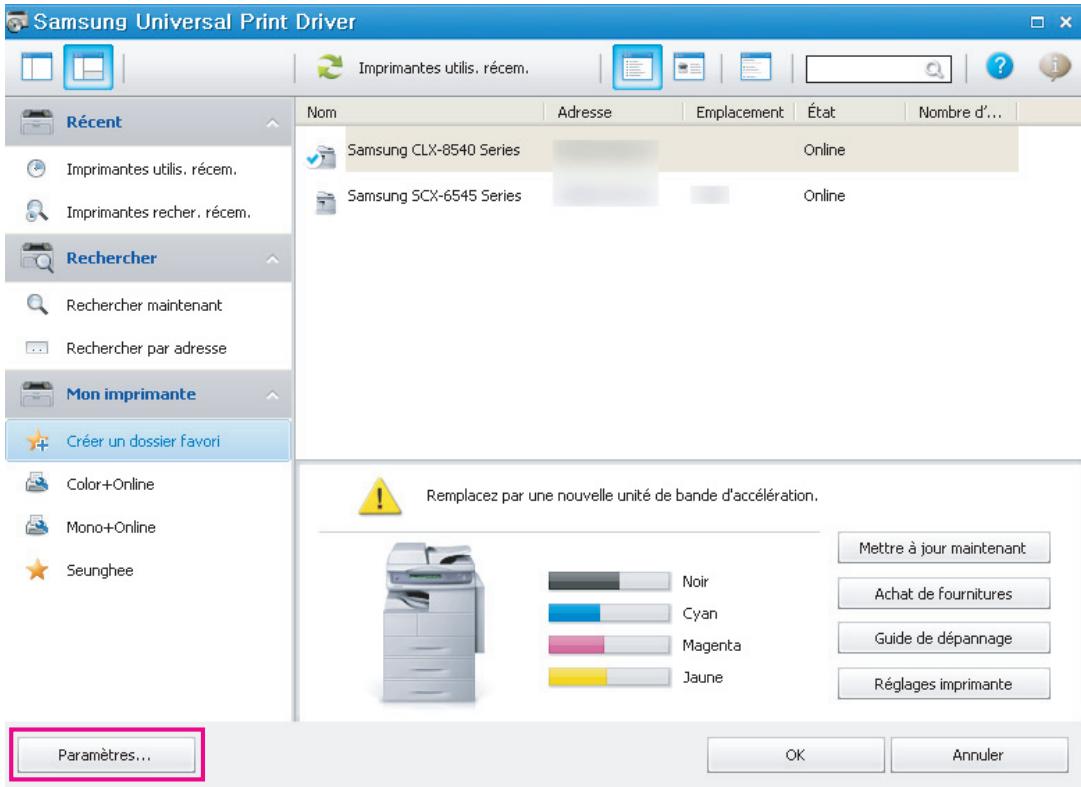Choose the details list view icon
The image size is (1081, 787).
637,67
